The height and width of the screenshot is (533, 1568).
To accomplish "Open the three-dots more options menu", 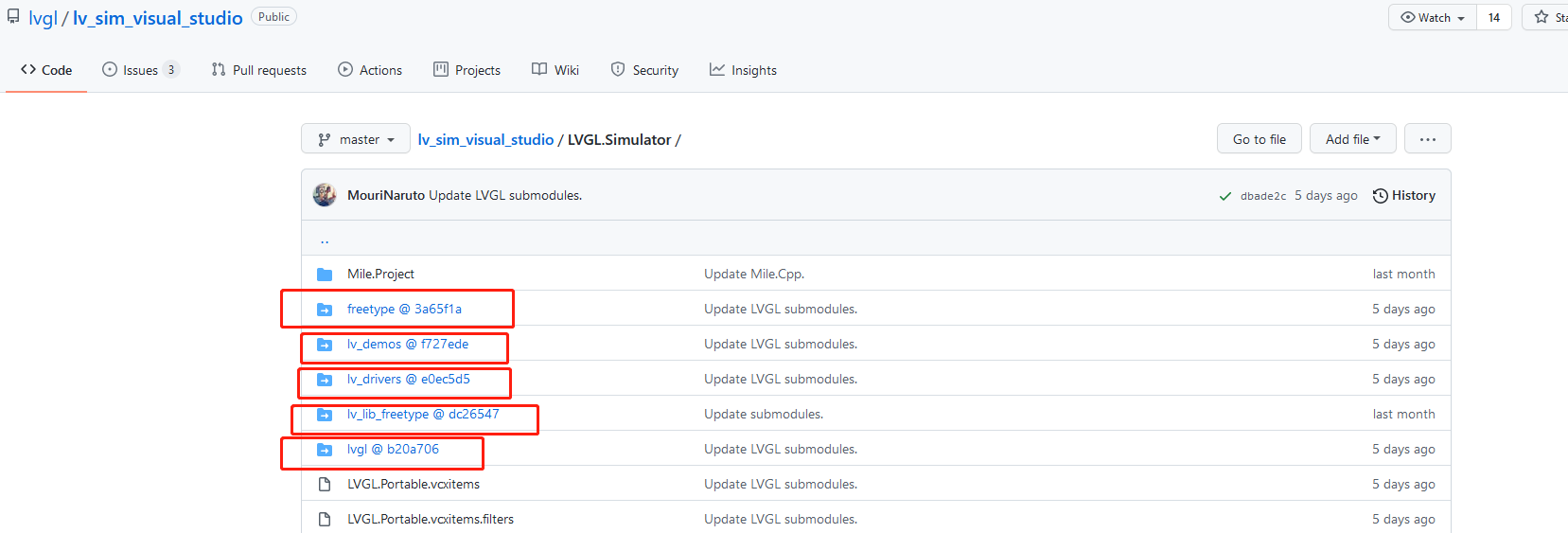I will [x=1428, y=139].
